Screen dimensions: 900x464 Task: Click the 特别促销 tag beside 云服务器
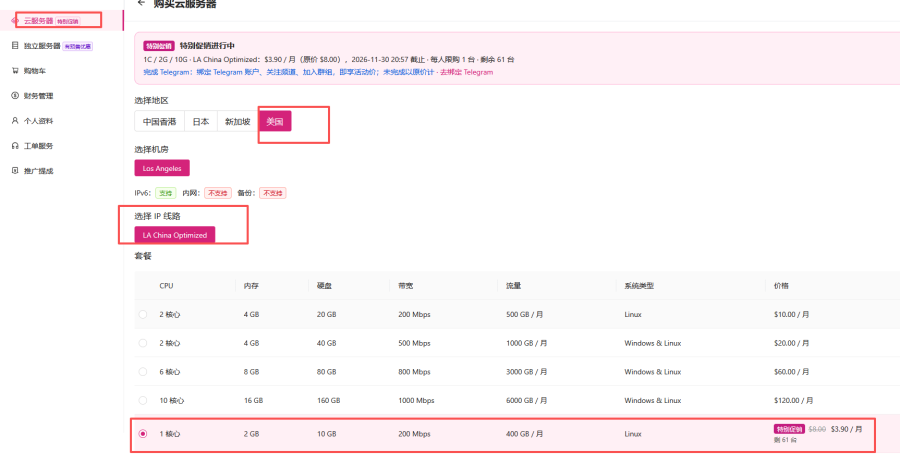click(x=68, y=21)
